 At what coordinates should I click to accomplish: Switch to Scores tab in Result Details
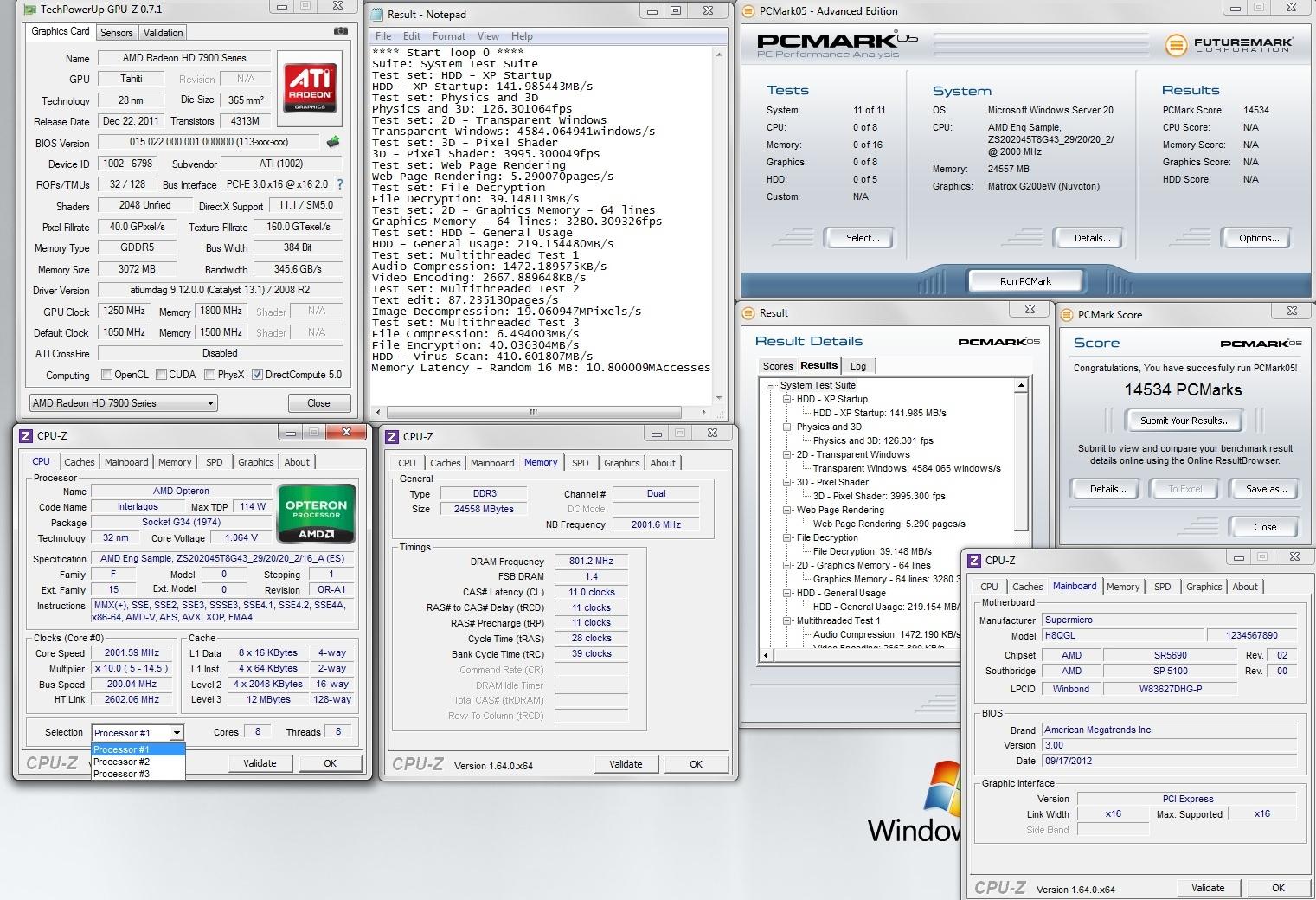777,366
